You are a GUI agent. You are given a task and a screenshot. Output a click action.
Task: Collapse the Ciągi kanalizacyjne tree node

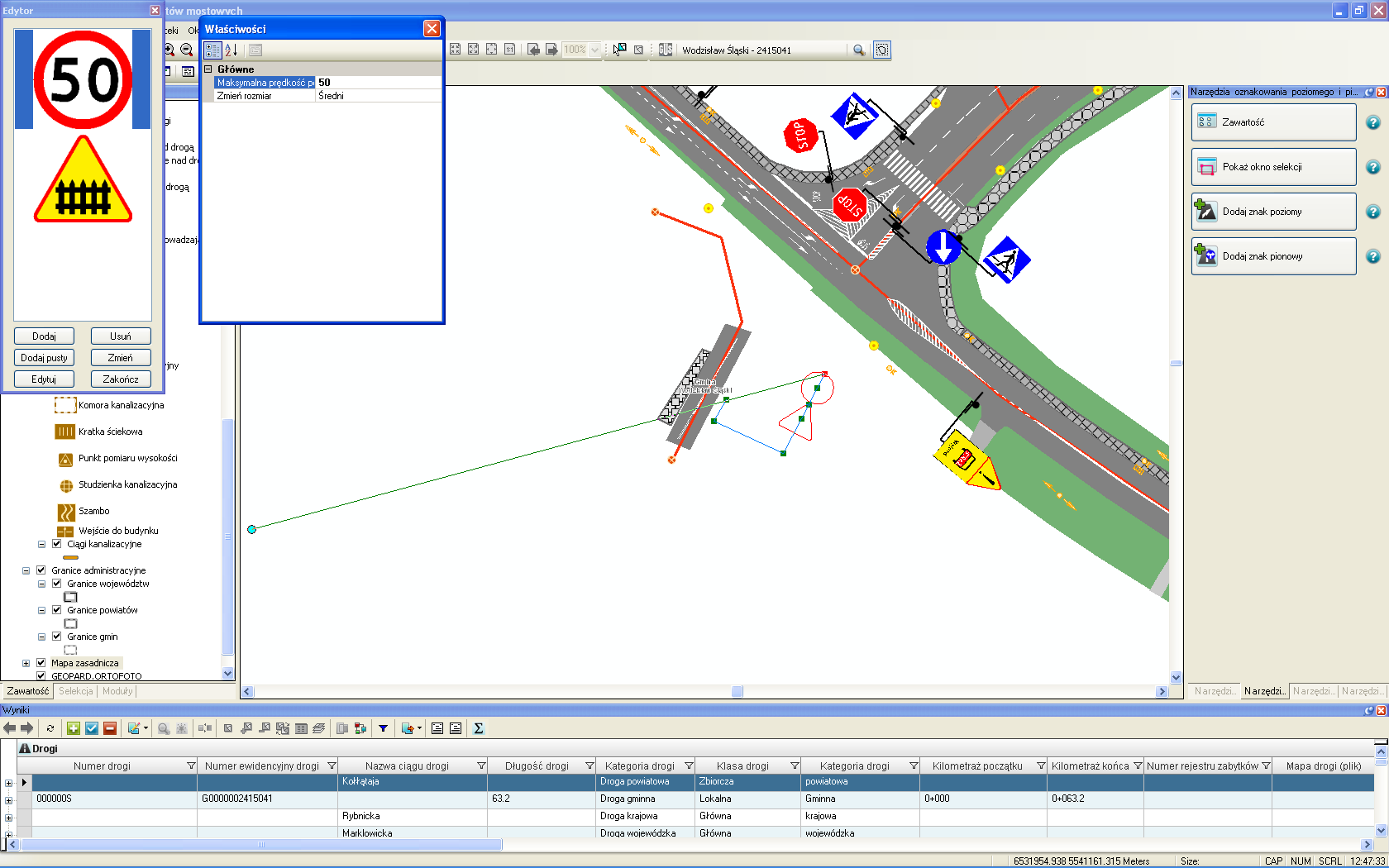(41, 544)
